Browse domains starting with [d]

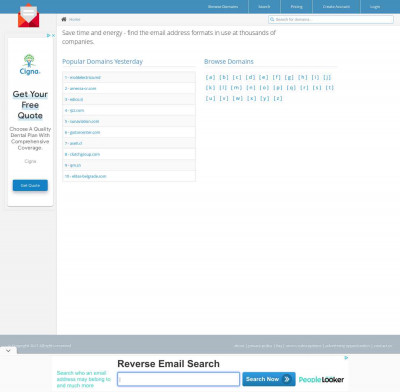(x=250, y=77)
